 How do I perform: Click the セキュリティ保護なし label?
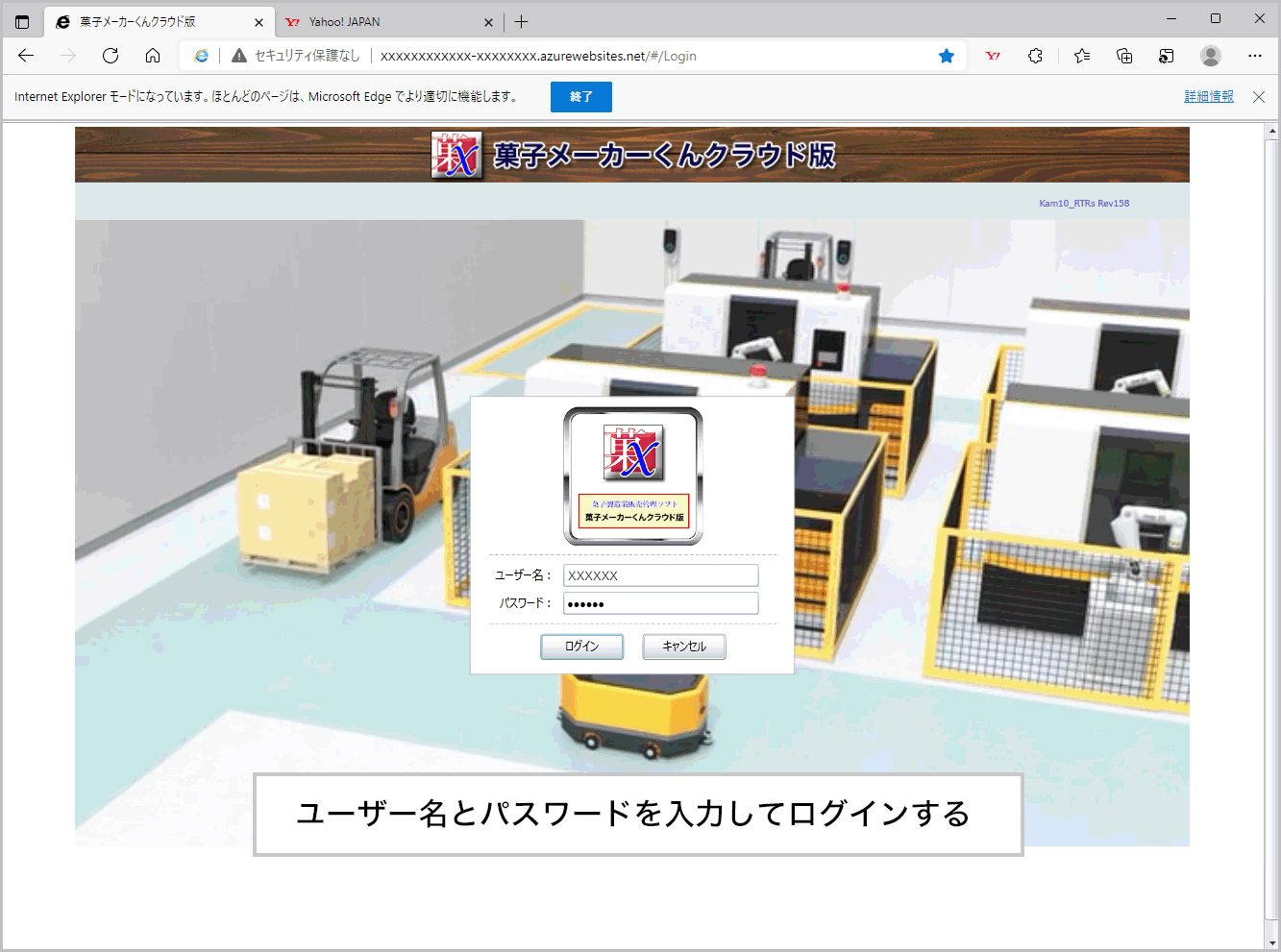[307, 56]
